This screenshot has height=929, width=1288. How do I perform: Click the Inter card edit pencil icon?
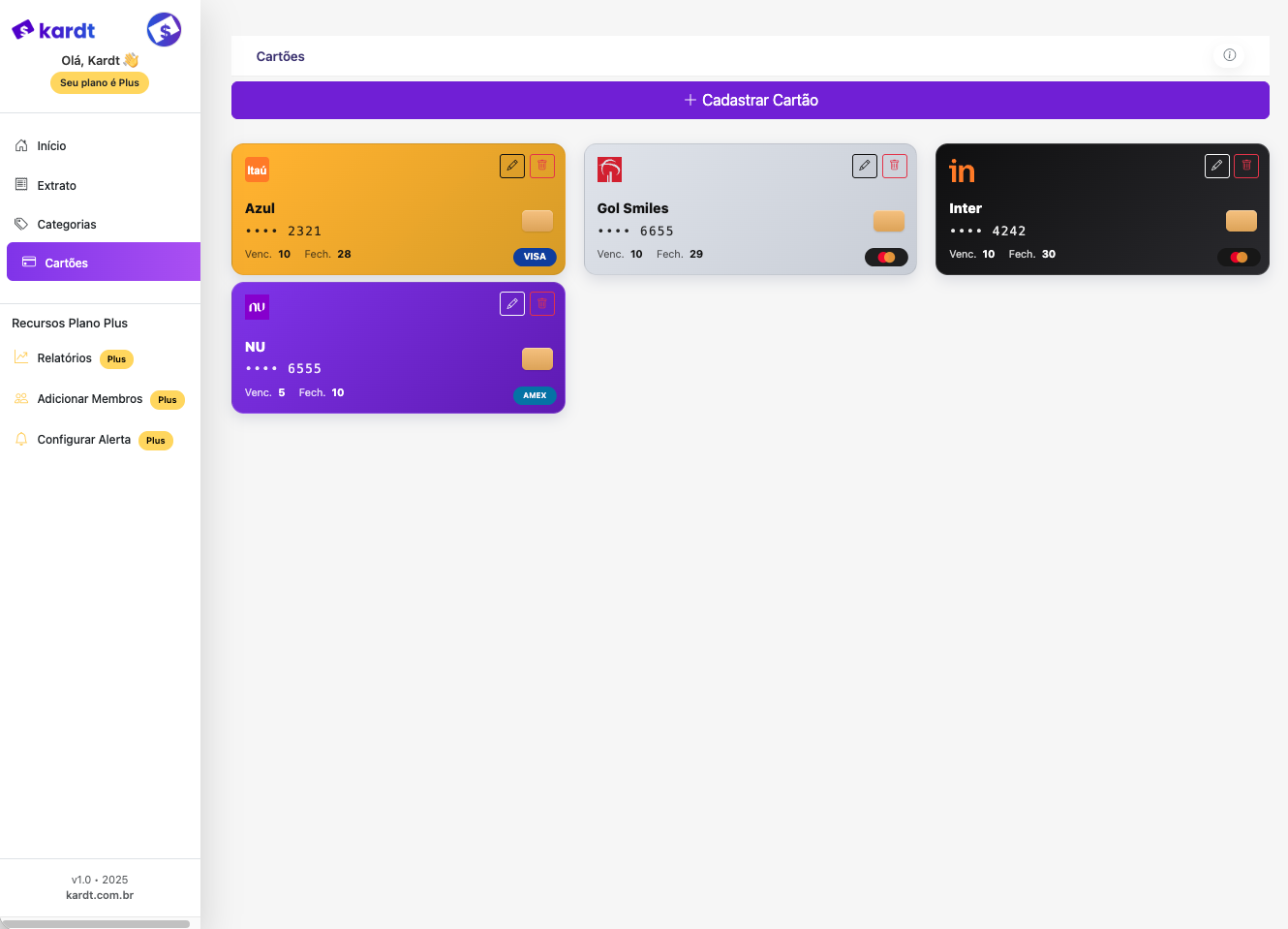pyautogui.click(x=1217, y=166)
